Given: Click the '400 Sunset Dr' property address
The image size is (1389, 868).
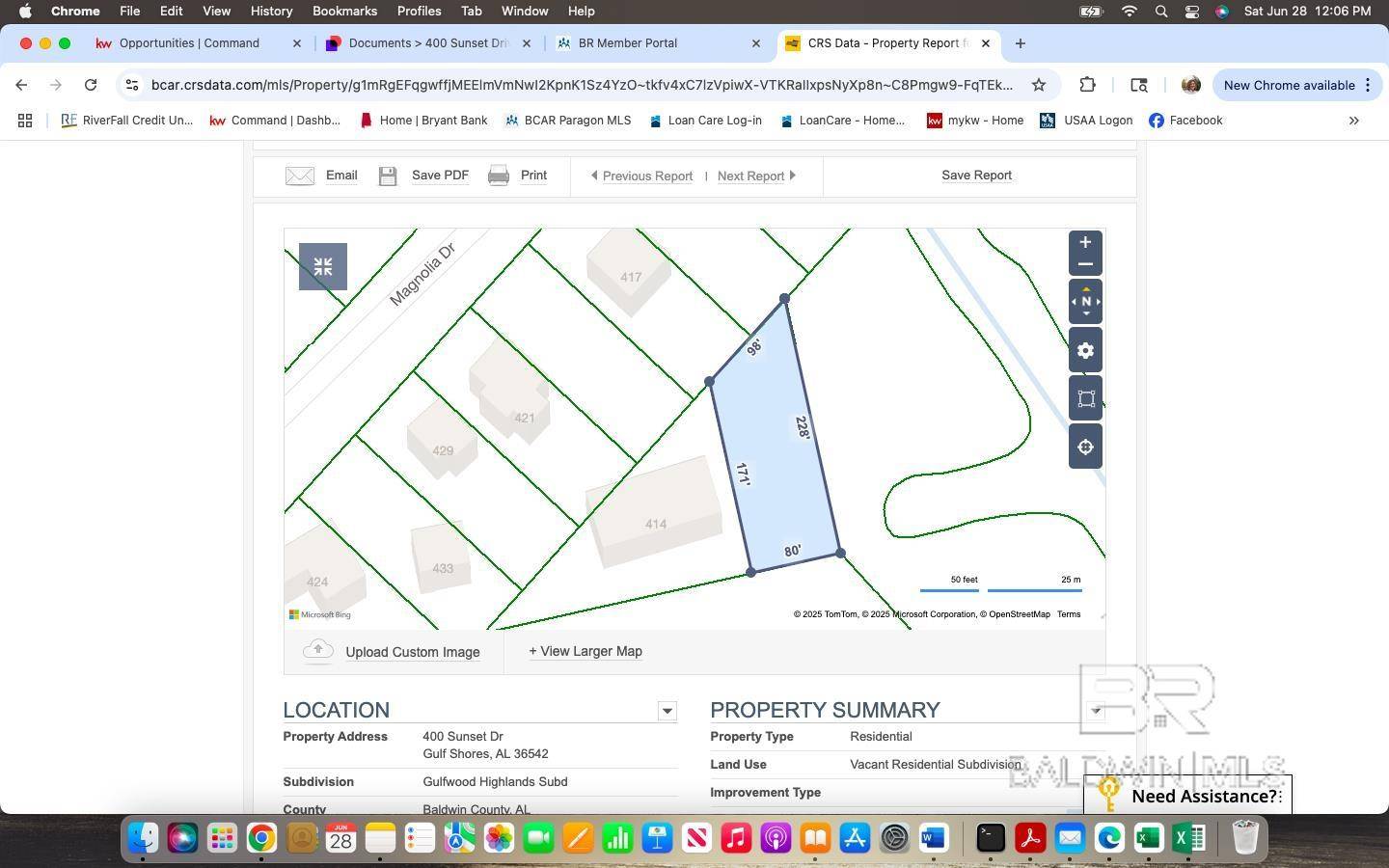Looking at the screenshot, I should coord(463,737).
